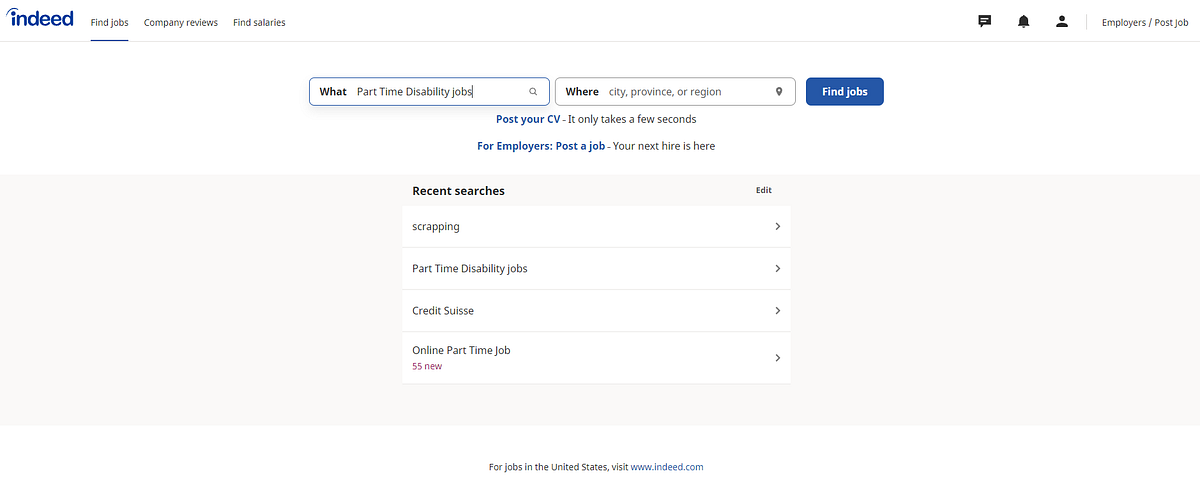
Task: Open the messages icon
Action: [x=985, y=21]
